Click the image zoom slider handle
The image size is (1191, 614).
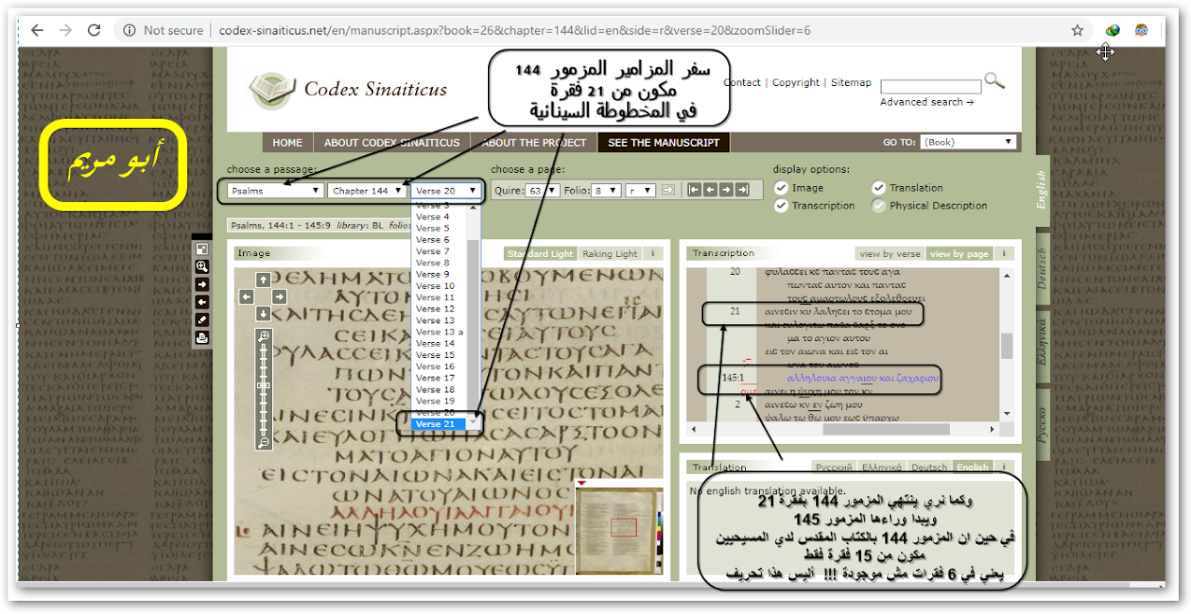[x=264, y=386]
